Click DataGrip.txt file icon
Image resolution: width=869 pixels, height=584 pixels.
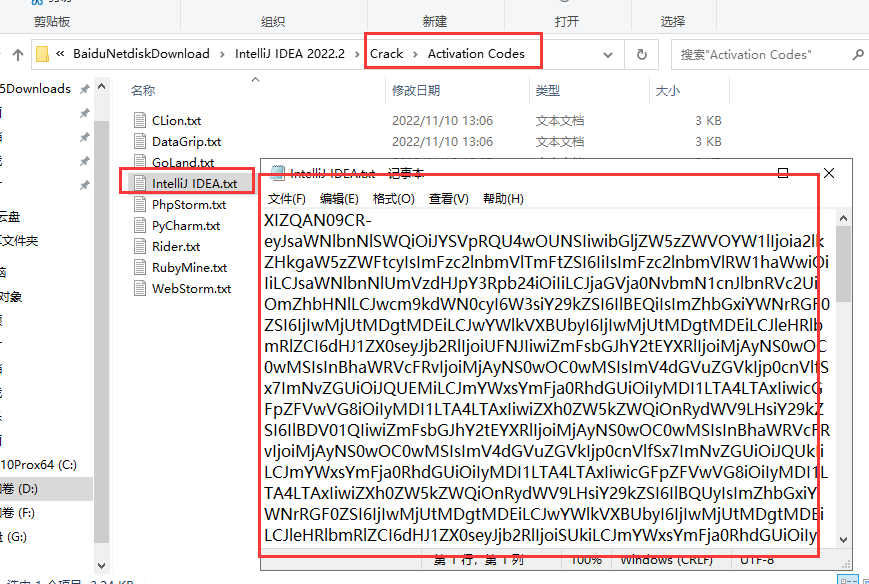coord(140,141)
